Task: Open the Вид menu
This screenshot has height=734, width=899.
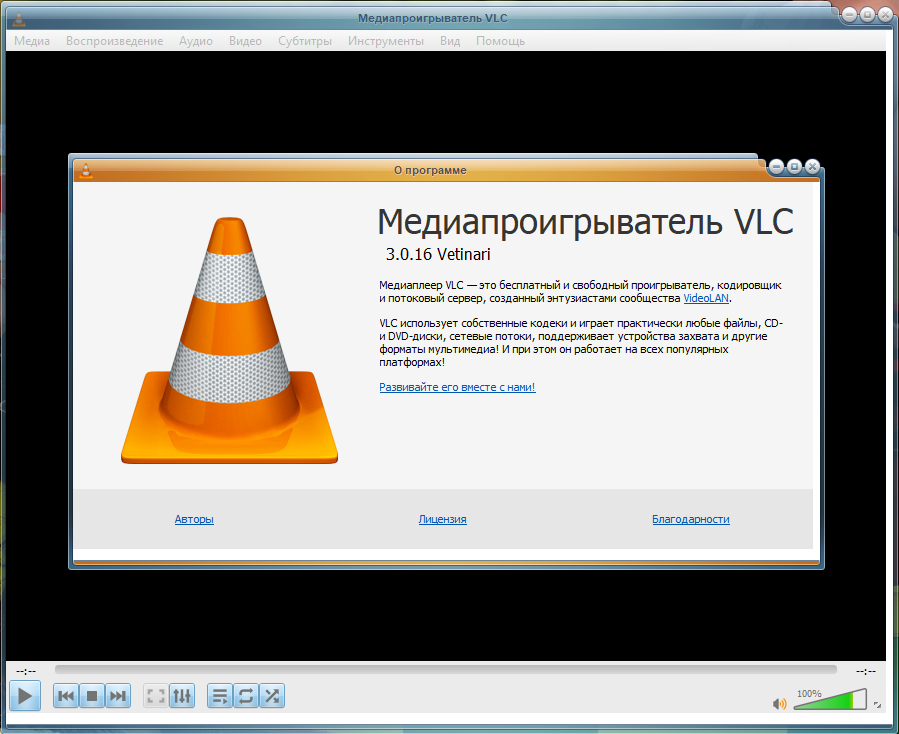Action: [450, 41]
